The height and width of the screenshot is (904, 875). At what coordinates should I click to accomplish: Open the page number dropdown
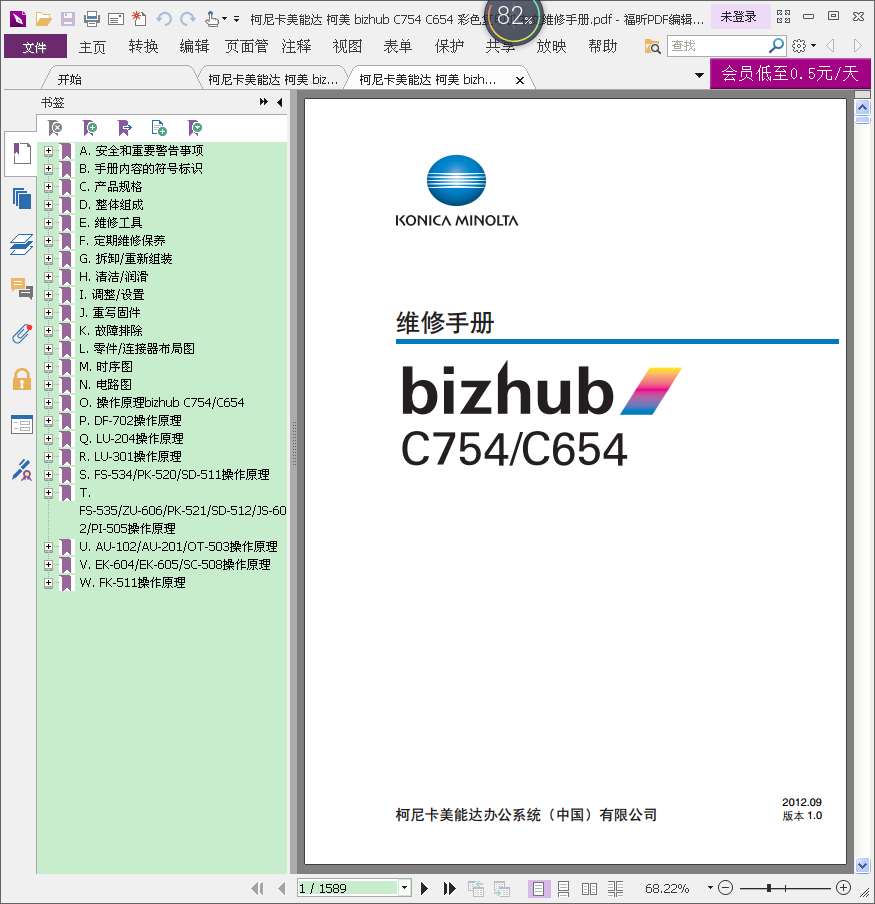(405, 888)
